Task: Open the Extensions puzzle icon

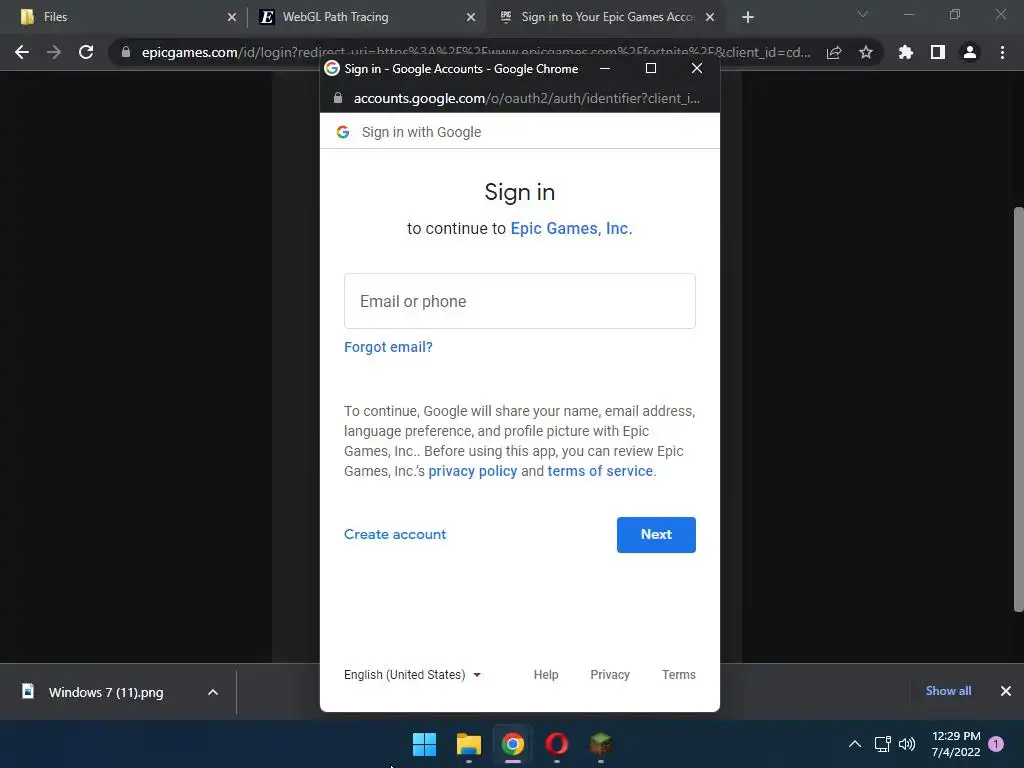Action: [906, 52]
